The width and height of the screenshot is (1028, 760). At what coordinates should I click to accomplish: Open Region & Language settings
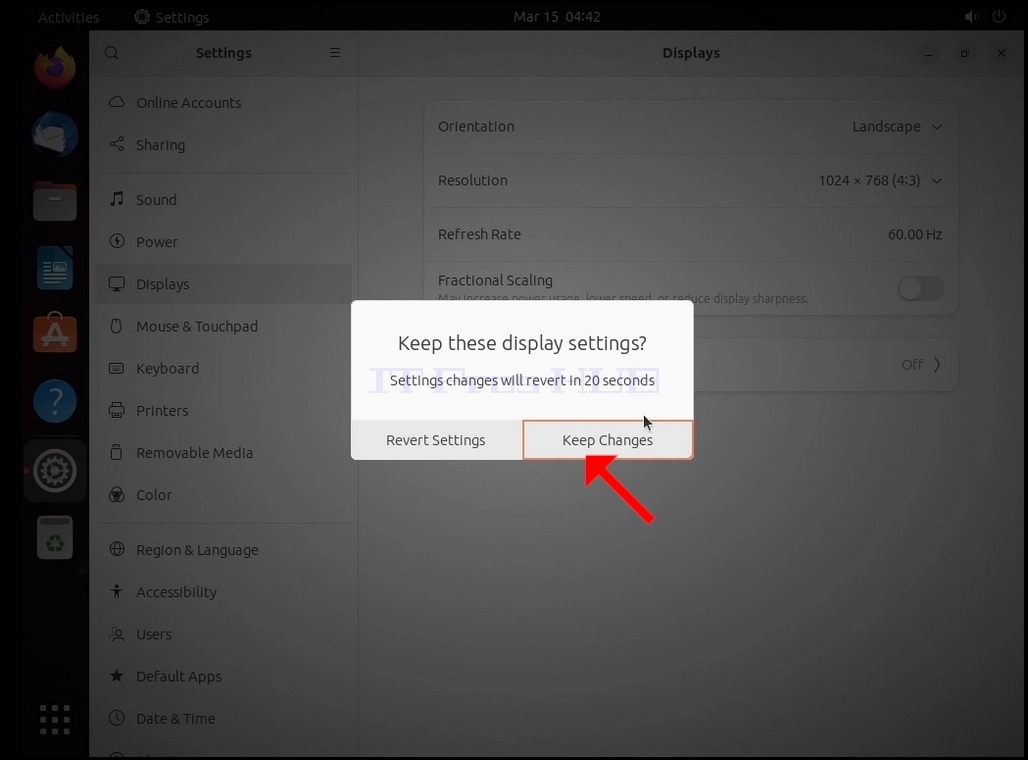[224, 550]
